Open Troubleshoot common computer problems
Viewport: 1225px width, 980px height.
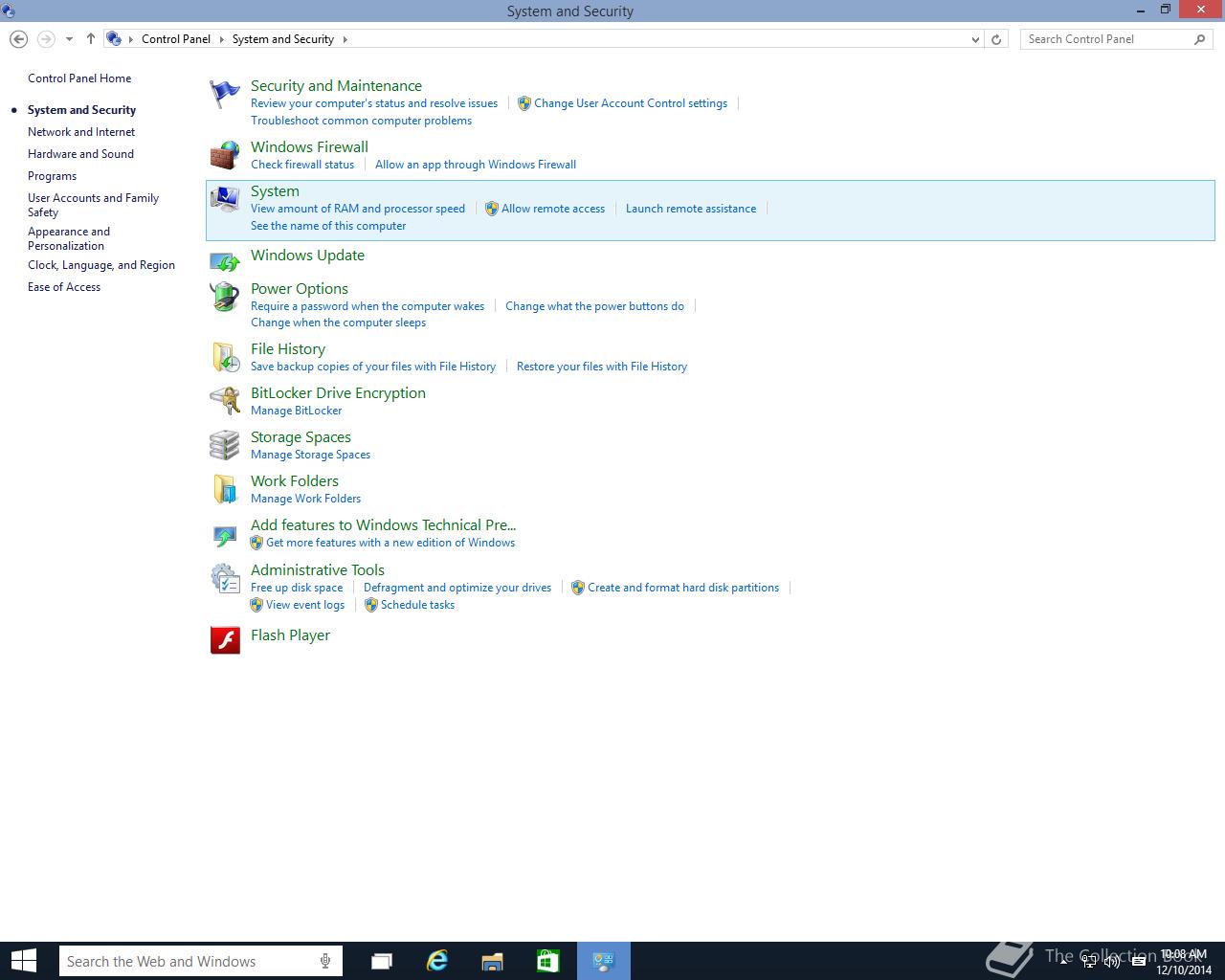point(361,121)
